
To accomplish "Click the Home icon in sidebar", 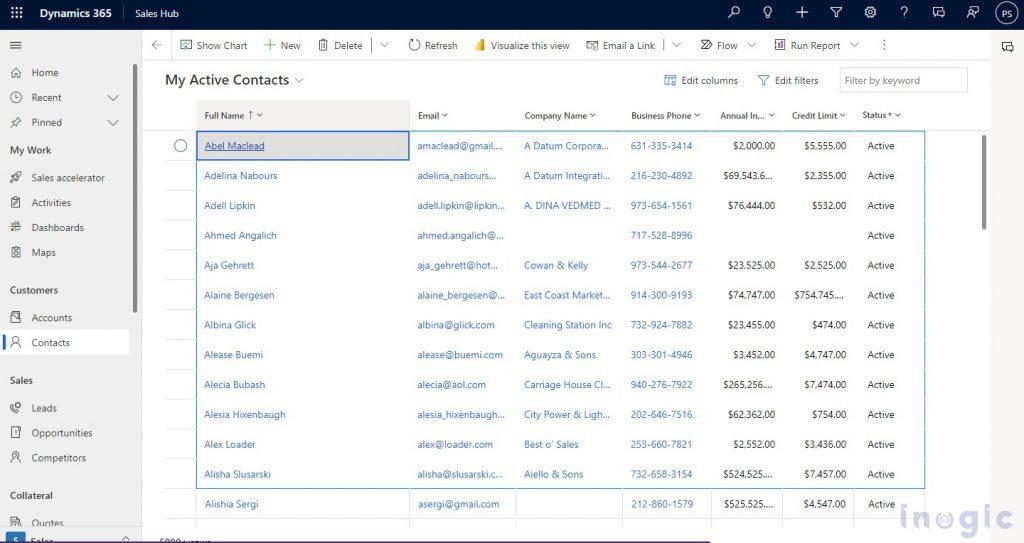I will [x=16, y=73].
